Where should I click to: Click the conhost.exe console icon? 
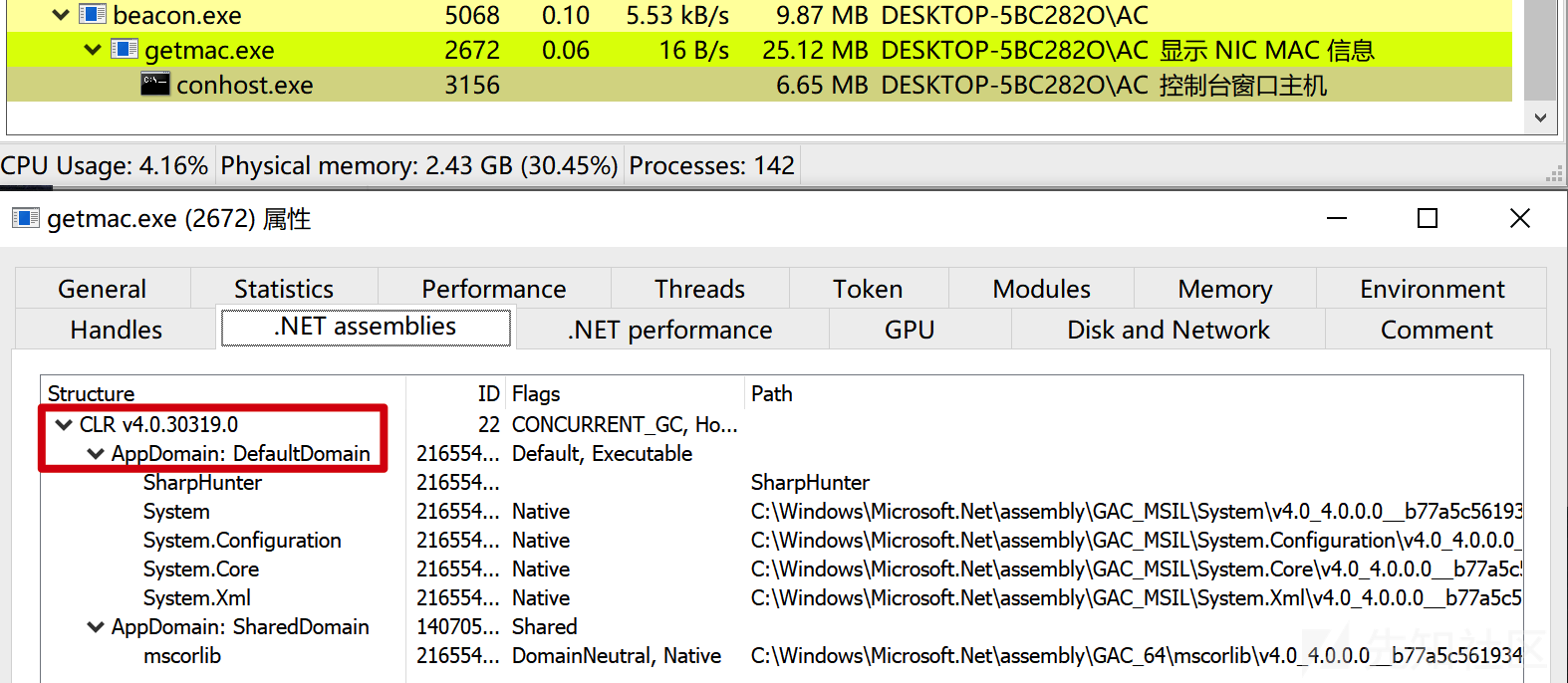[155, 84]
